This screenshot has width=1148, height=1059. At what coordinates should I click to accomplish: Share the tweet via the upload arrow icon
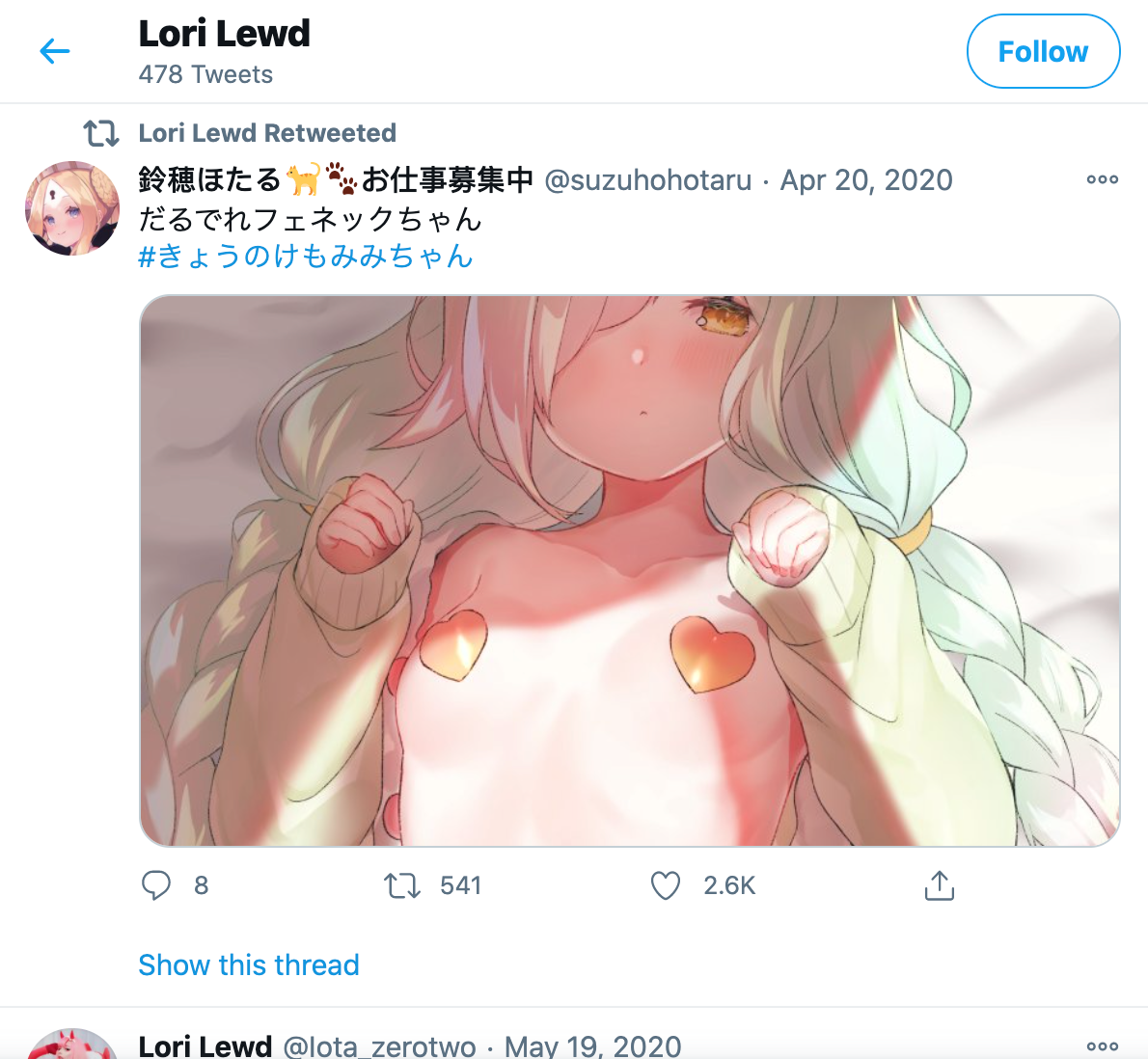(940, 885)
